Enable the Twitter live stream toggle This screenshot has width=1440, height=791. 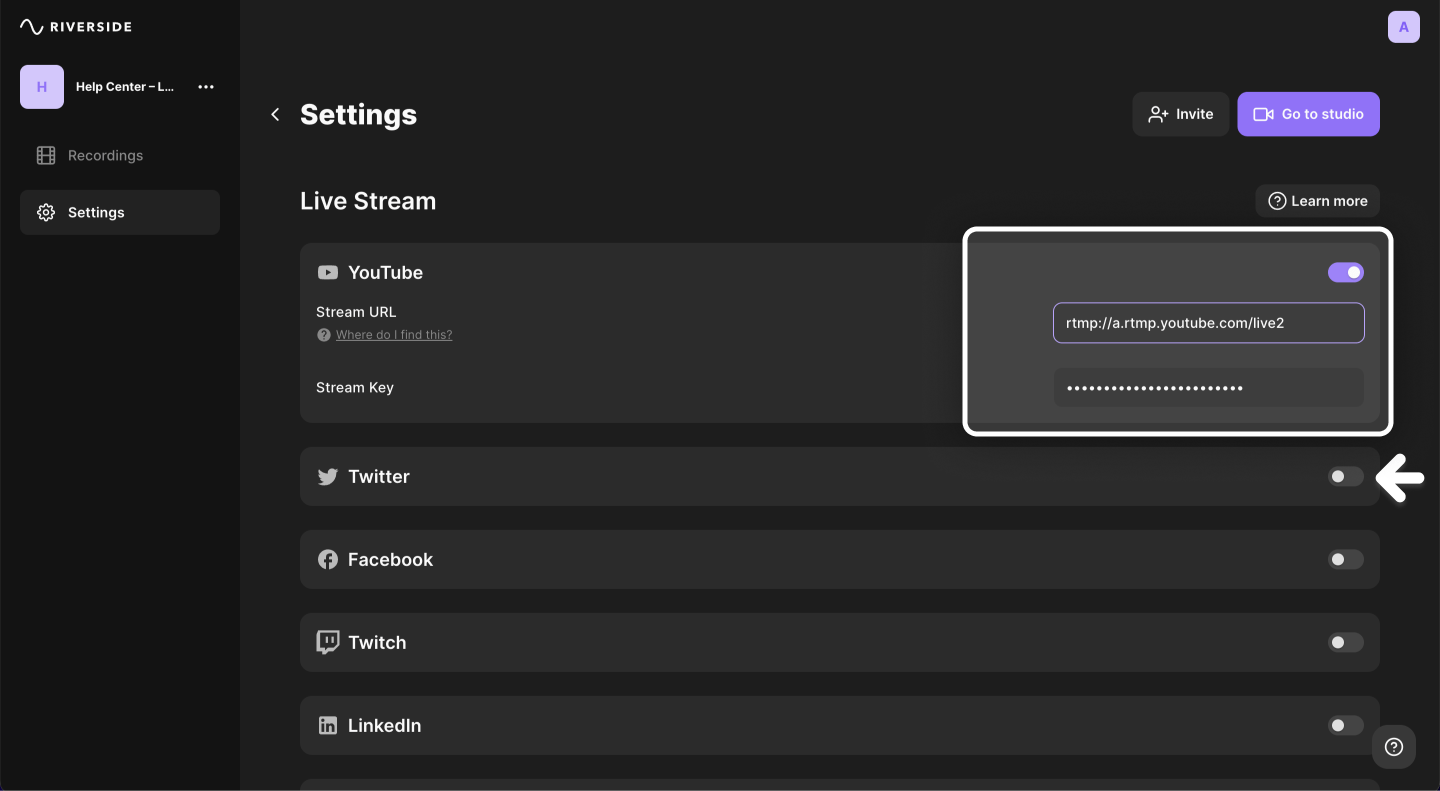(x=1346, y=476)
